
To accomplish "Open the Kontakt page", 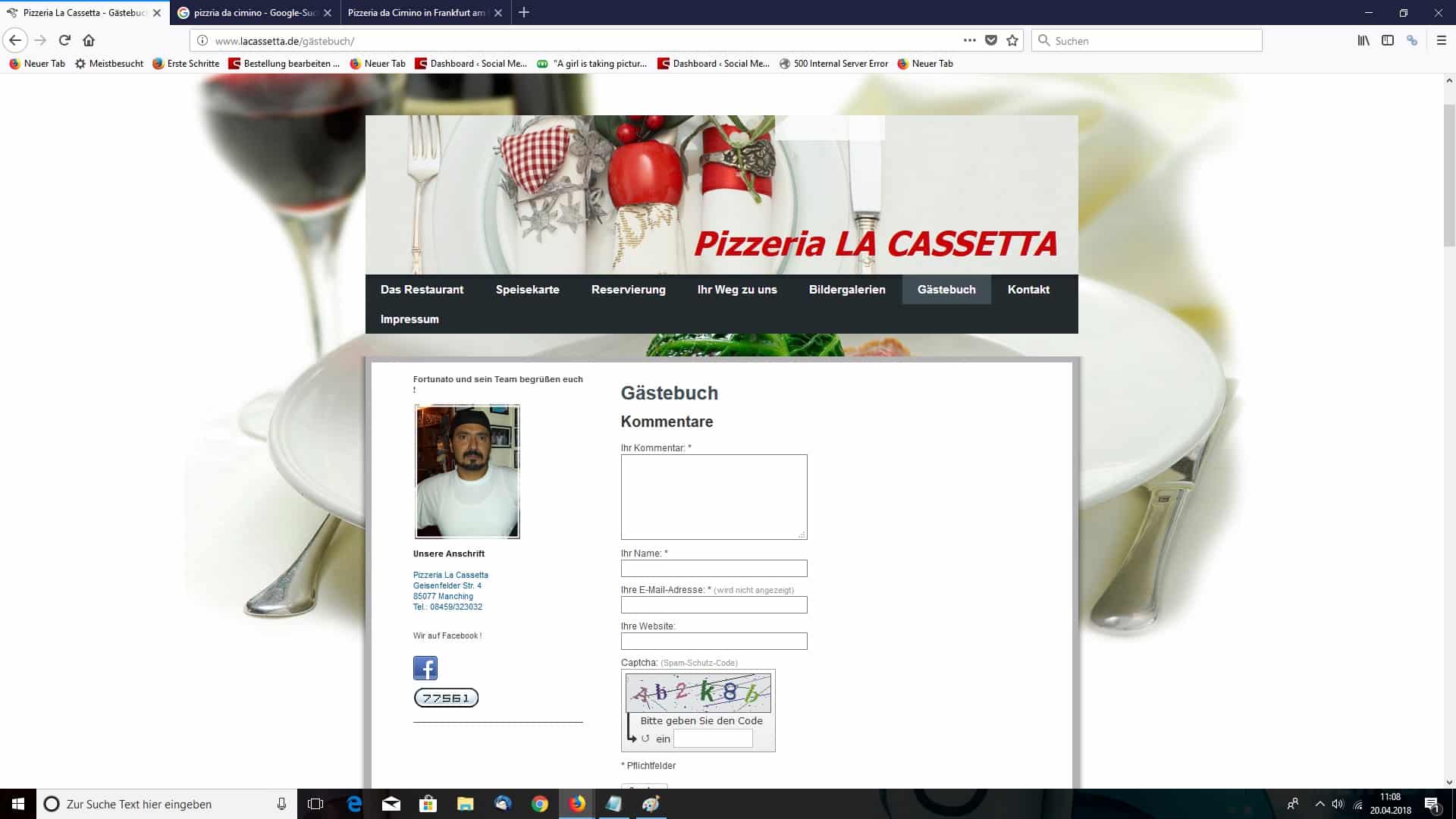I will (1028, 290).
